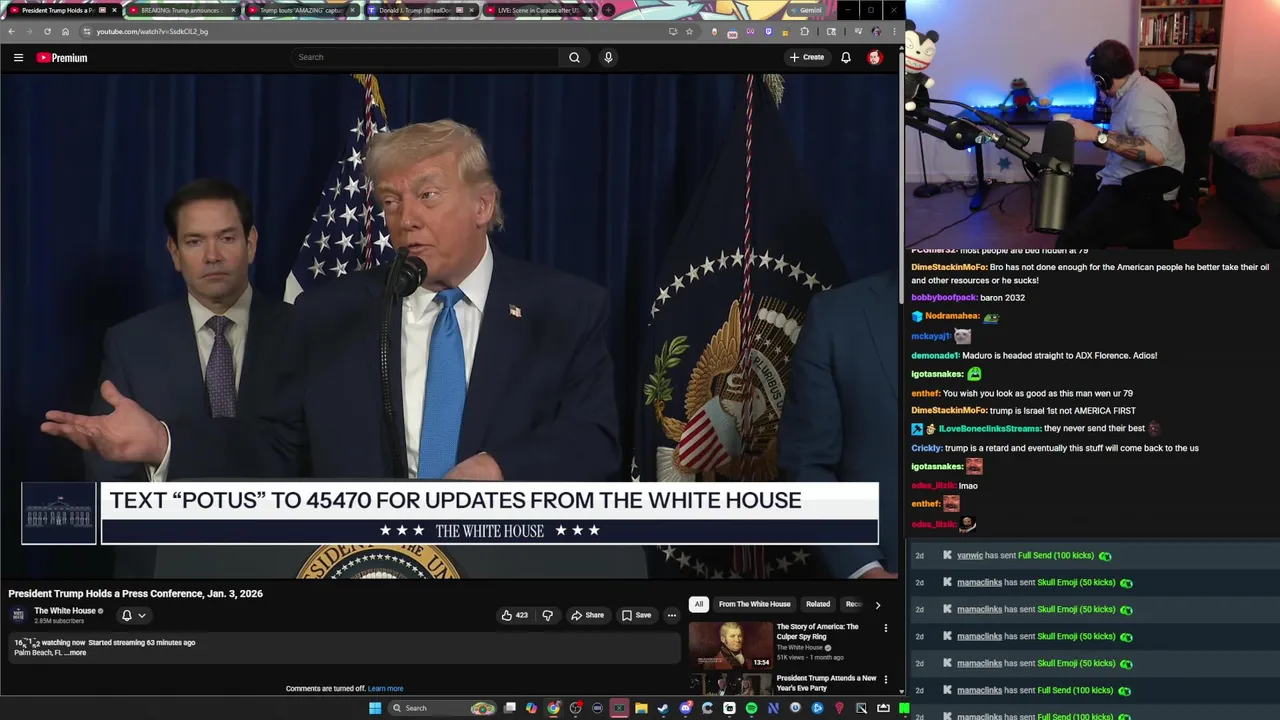Viewport: 1280px width, 720px height.
Task: Switch to 'LIVE: Scene in Caracas' tab
Action: [539, 10]
